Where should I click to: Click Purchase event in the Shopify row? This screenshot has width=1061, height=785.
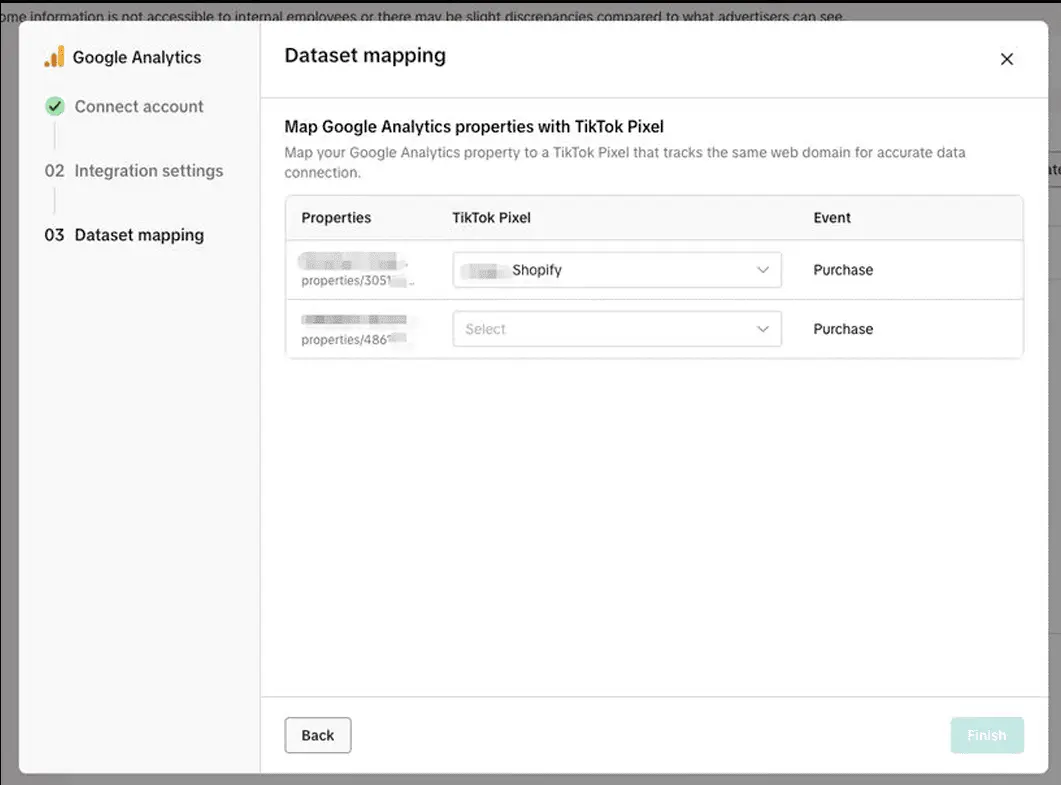point(843,270)
